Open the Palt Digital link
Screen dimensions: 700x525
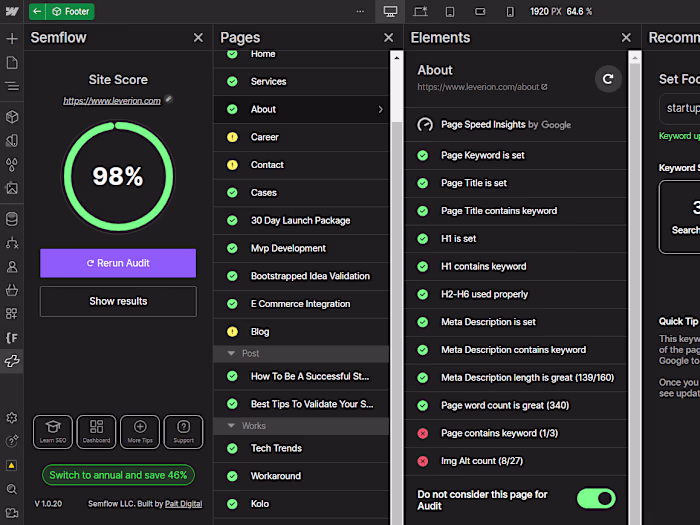(x=183, y=504)
